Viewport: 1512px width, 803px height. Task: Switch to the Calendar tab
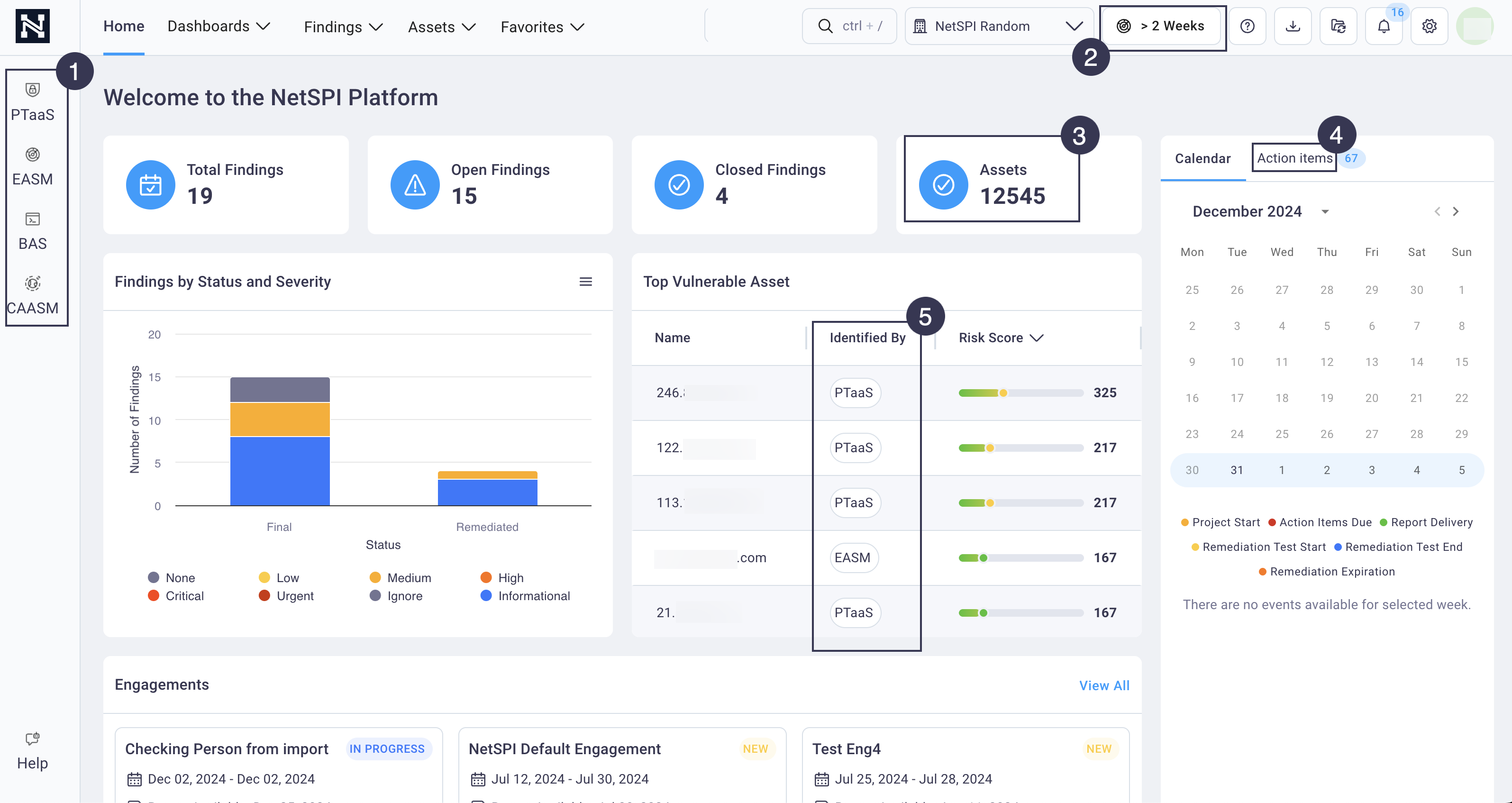(x=1202, y=158)
